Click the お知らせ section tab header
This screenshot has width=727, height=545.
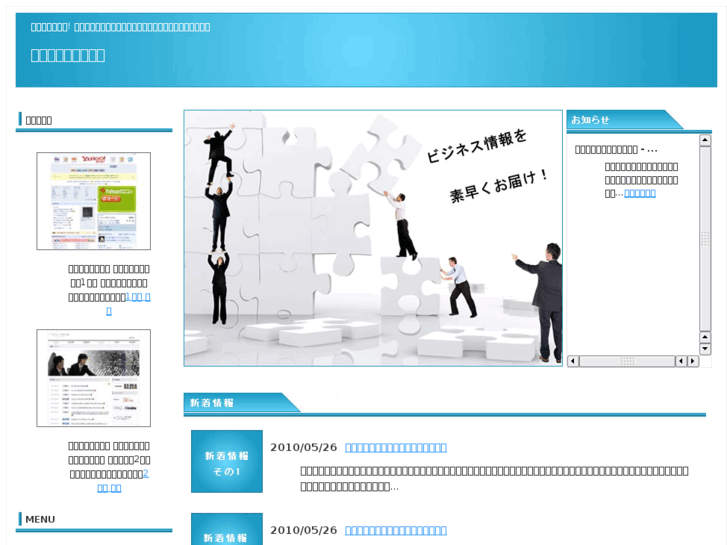[625, 120]
